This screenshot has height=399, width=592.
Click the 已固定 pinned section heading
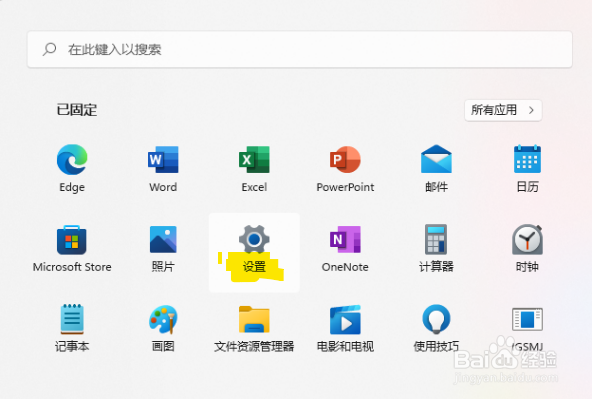(x=77, y=110)
